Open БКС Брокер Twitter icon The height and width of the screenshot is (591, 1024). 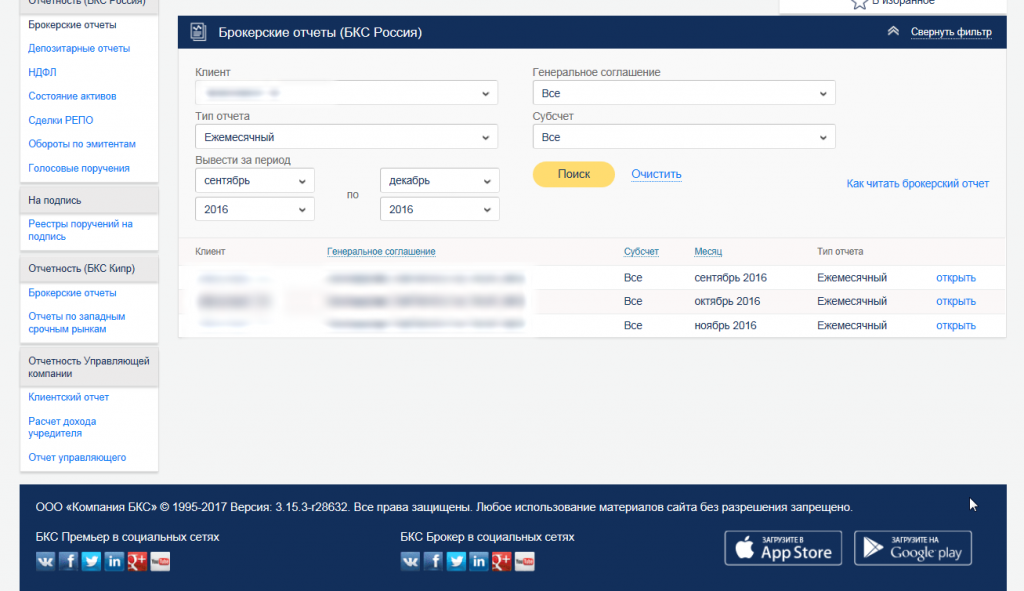click(x=456, y=561)
